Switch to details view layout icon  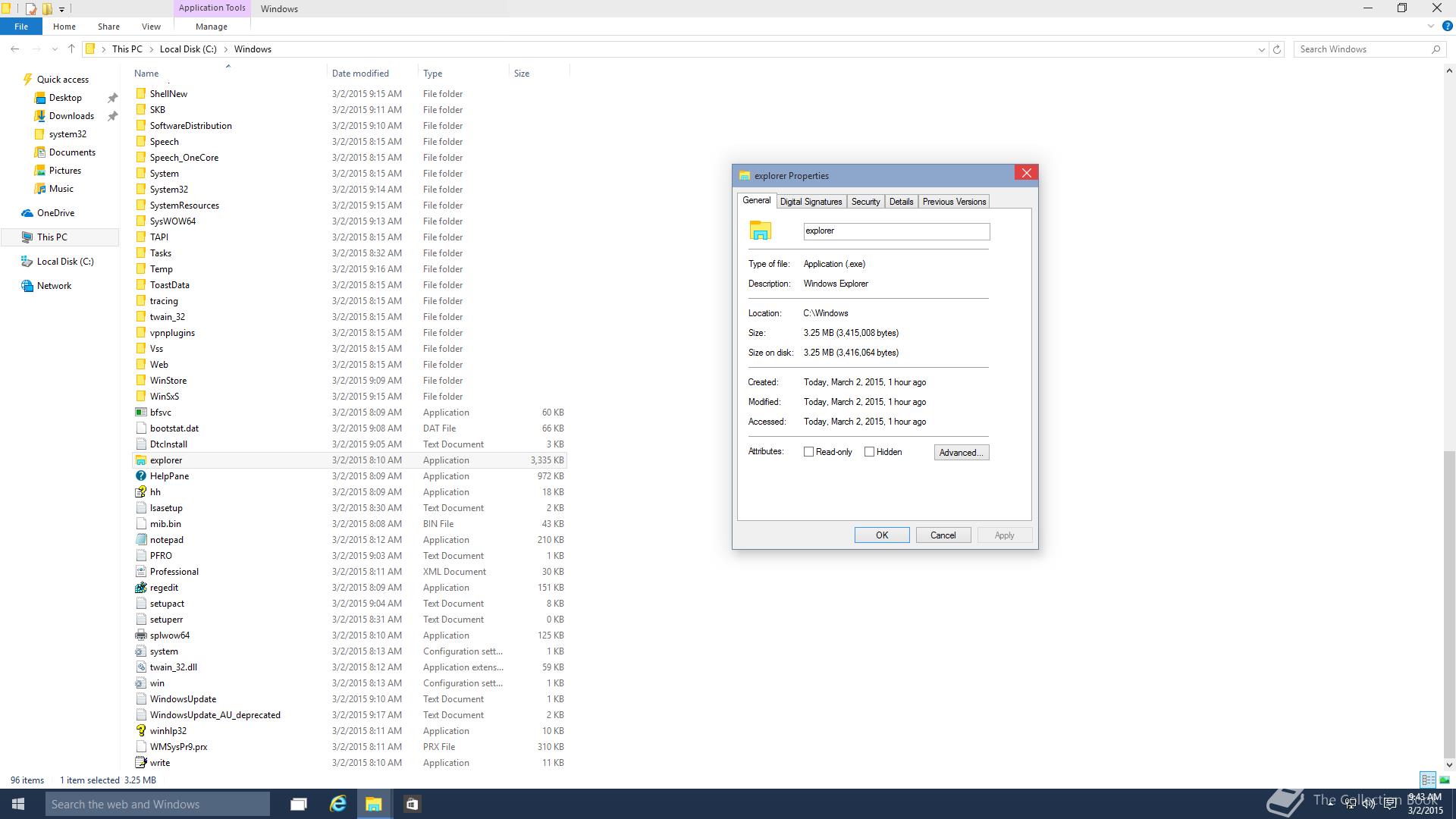tap(1428, 780)
